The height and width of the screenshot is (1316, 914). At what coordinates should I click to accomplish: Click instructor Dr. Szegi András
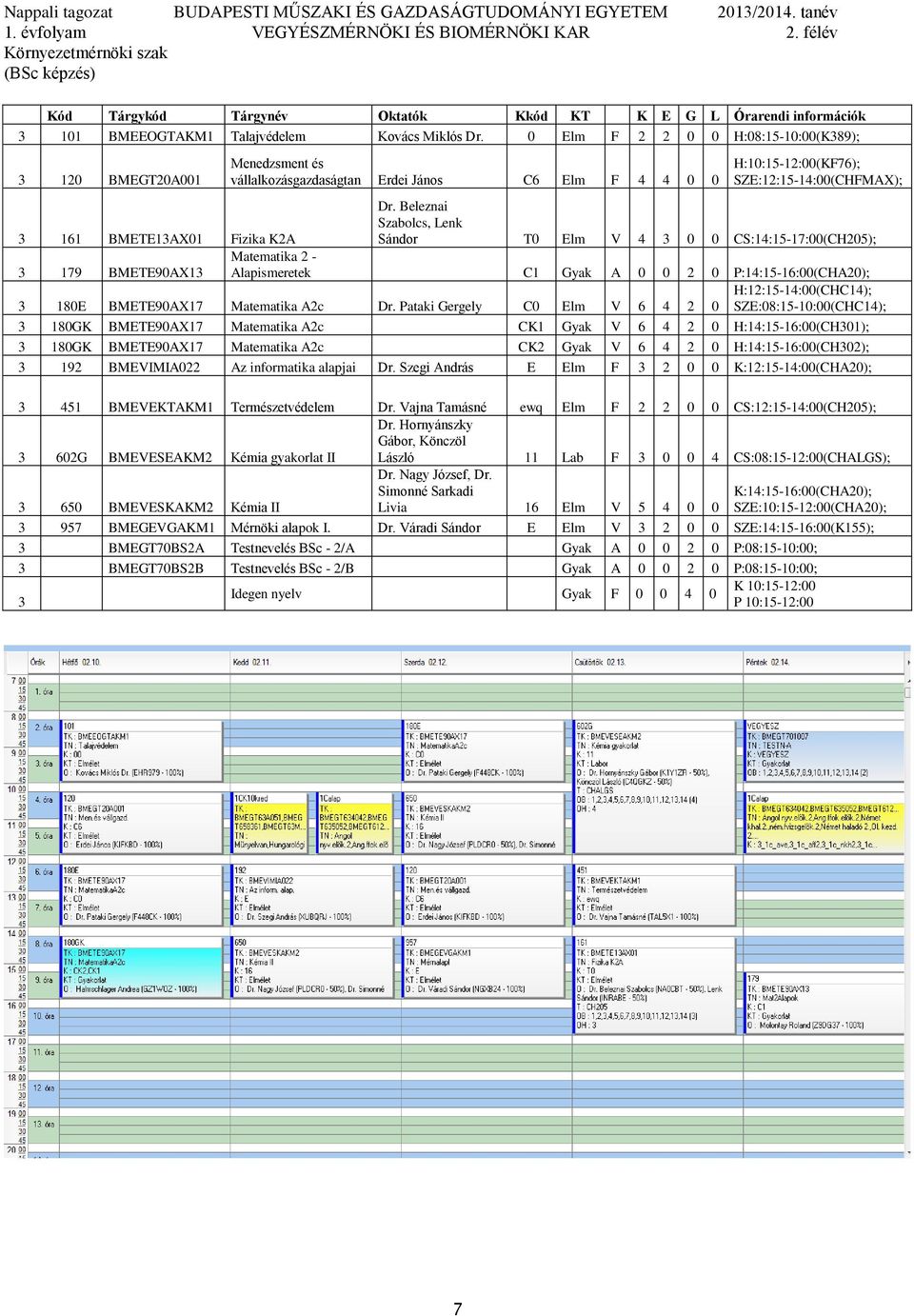pyautogui.click(x=426, y=368)
